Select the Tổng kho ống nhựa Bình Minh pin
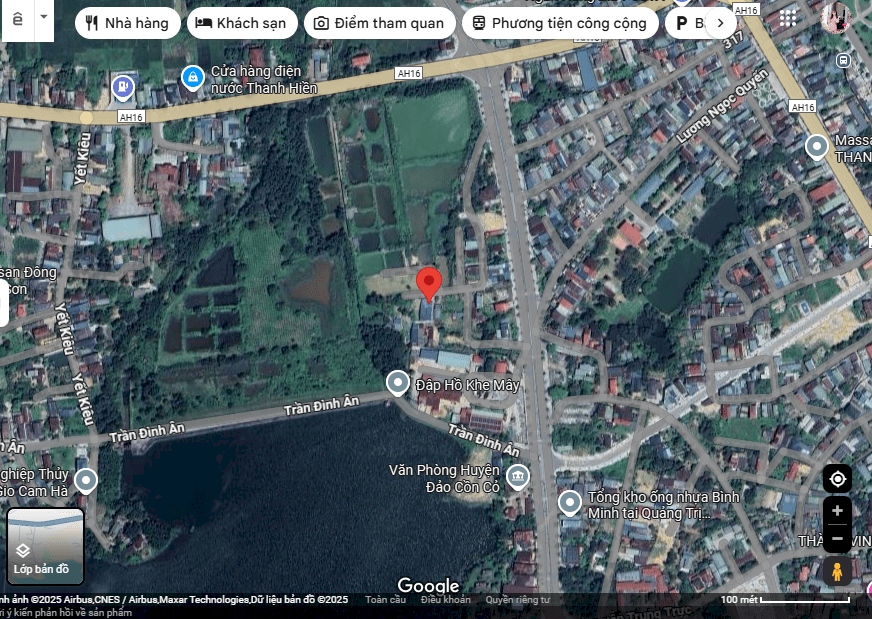 click(570, 502)
